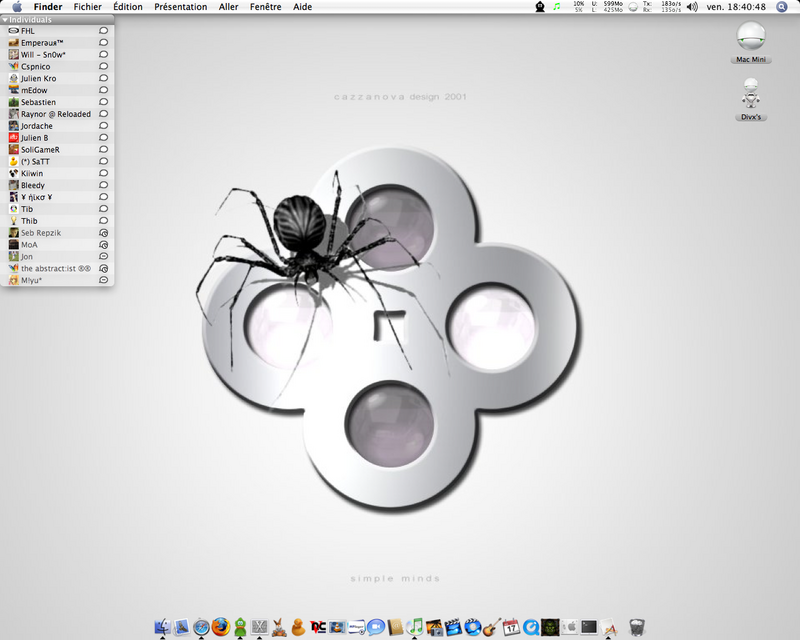Screen dimensions: 800x640
Task: Select contact Julien Kro
Action: click(58, 78)
